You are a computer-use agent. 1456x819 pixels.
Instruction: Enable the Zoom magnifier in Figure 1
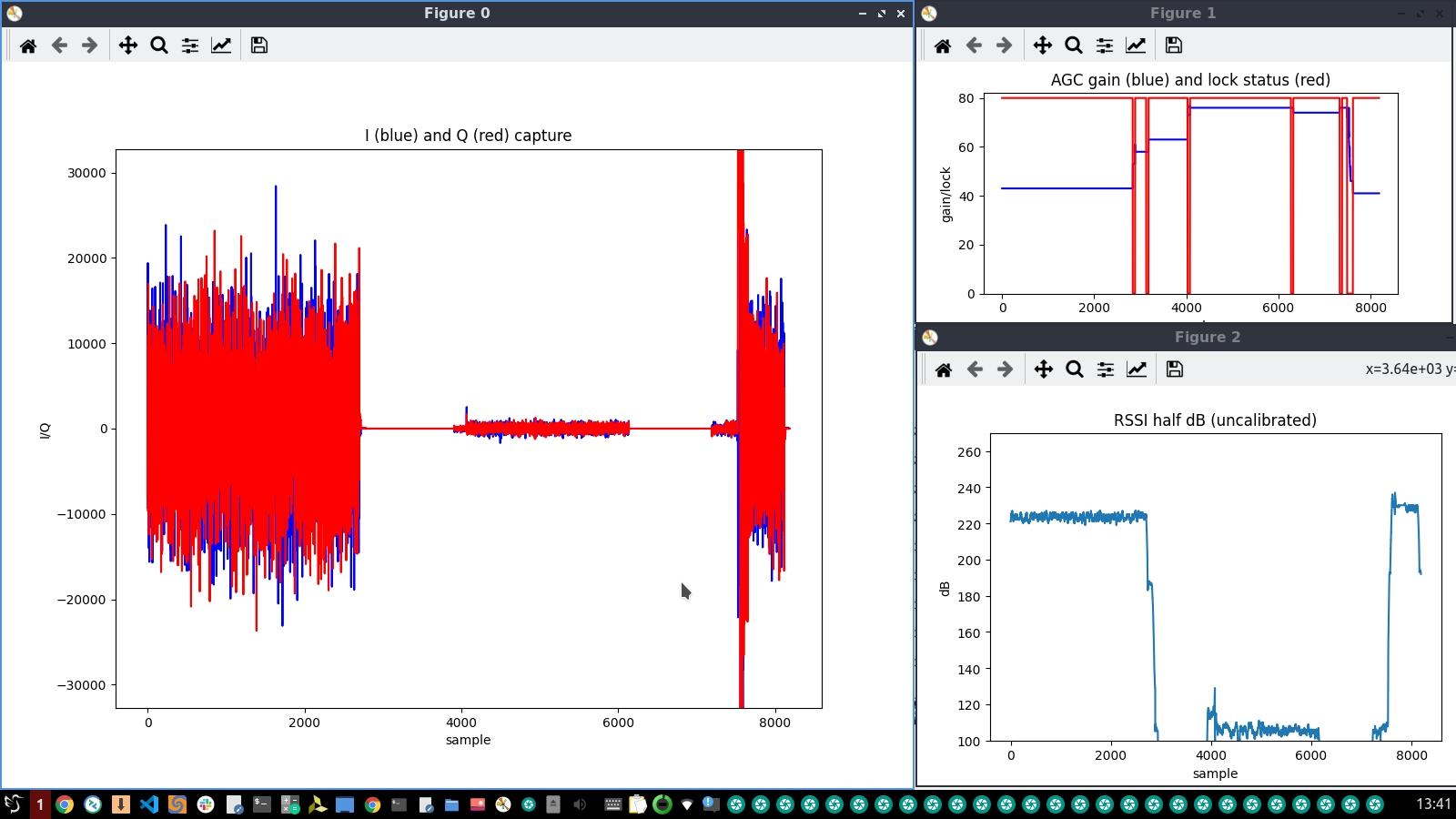coord(1074,45)
